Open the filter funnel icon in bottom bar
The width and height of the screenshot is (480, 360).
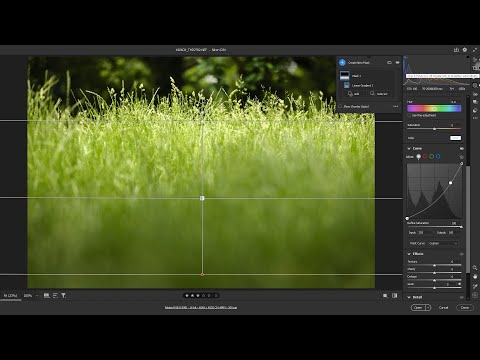pos(63,295)
